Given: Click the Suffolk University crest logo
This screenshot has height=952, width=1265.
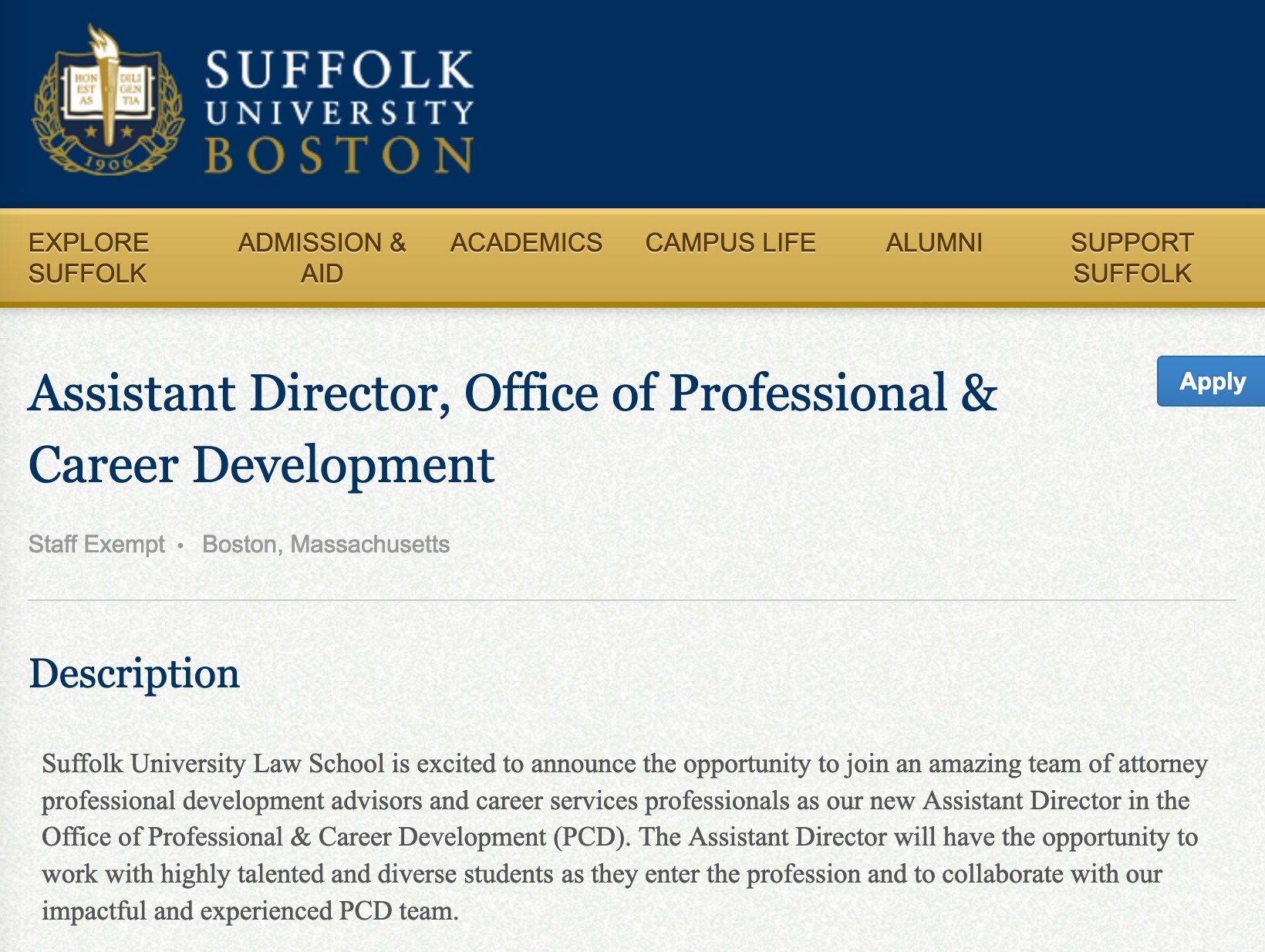Looking at the screenshot, I should 107,100.
